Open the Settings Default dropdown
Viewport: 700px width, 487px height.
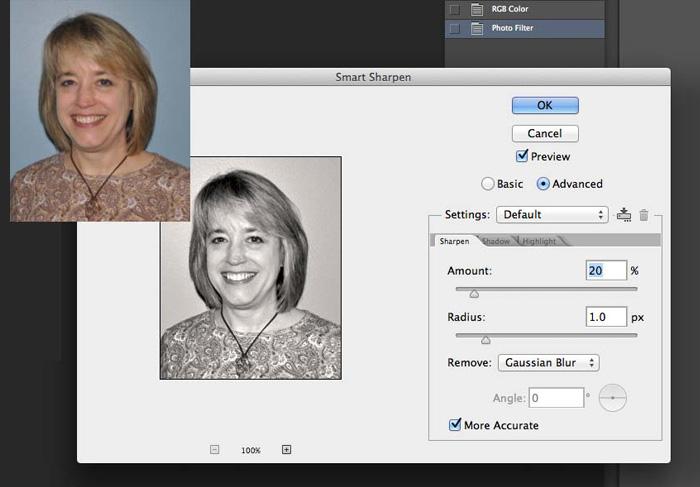tap(551, 214)
